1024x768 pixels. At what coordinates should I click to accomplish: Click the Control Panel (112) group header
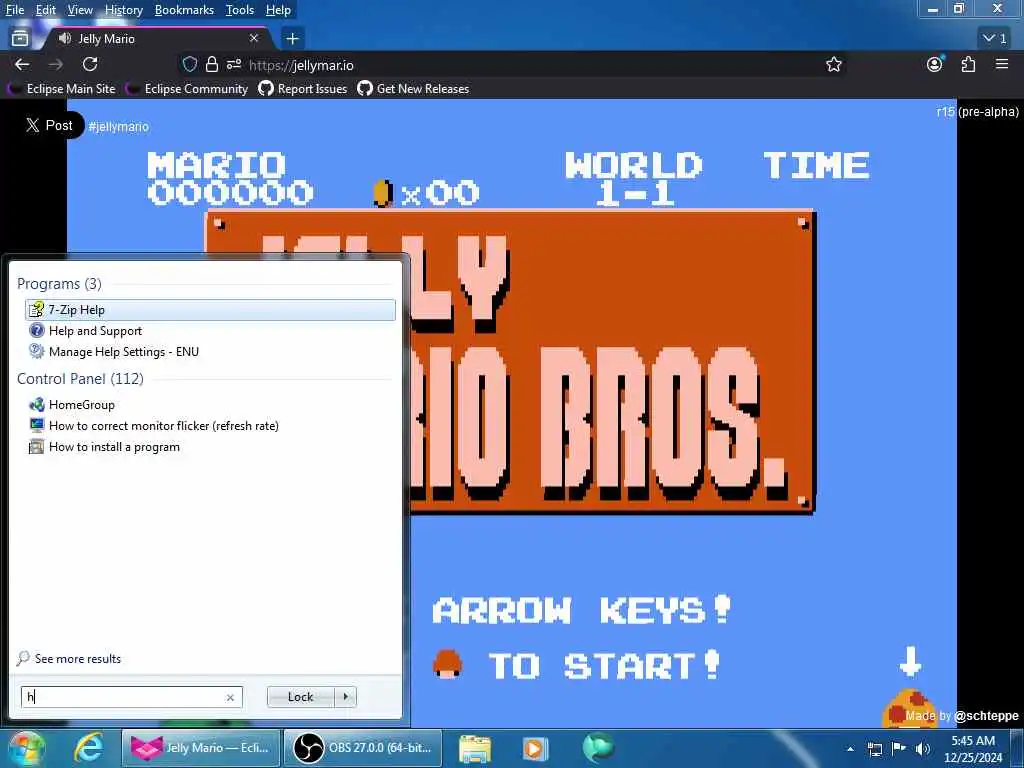point(80,379)
